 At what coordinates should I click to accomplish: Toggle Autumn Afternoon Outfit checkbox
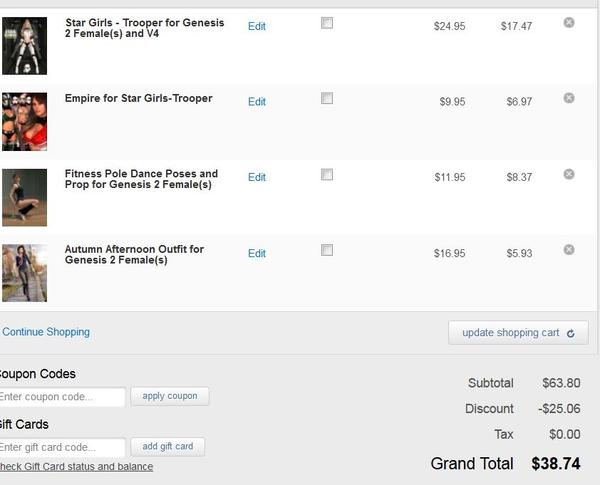327,251
